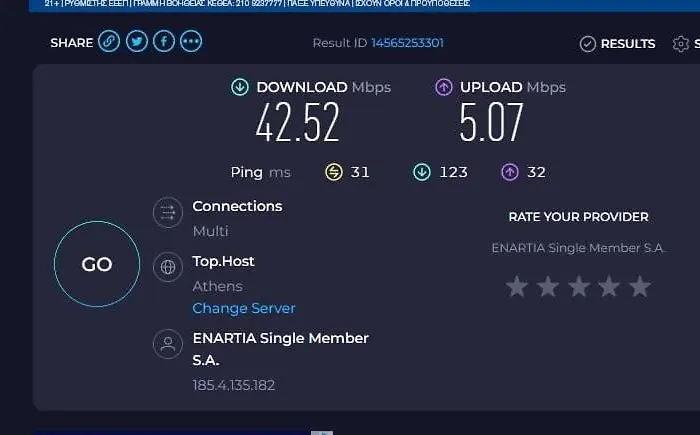
Task: Click the download arrow icon beside DOWNLOAD
Action: tap(240, 87)
